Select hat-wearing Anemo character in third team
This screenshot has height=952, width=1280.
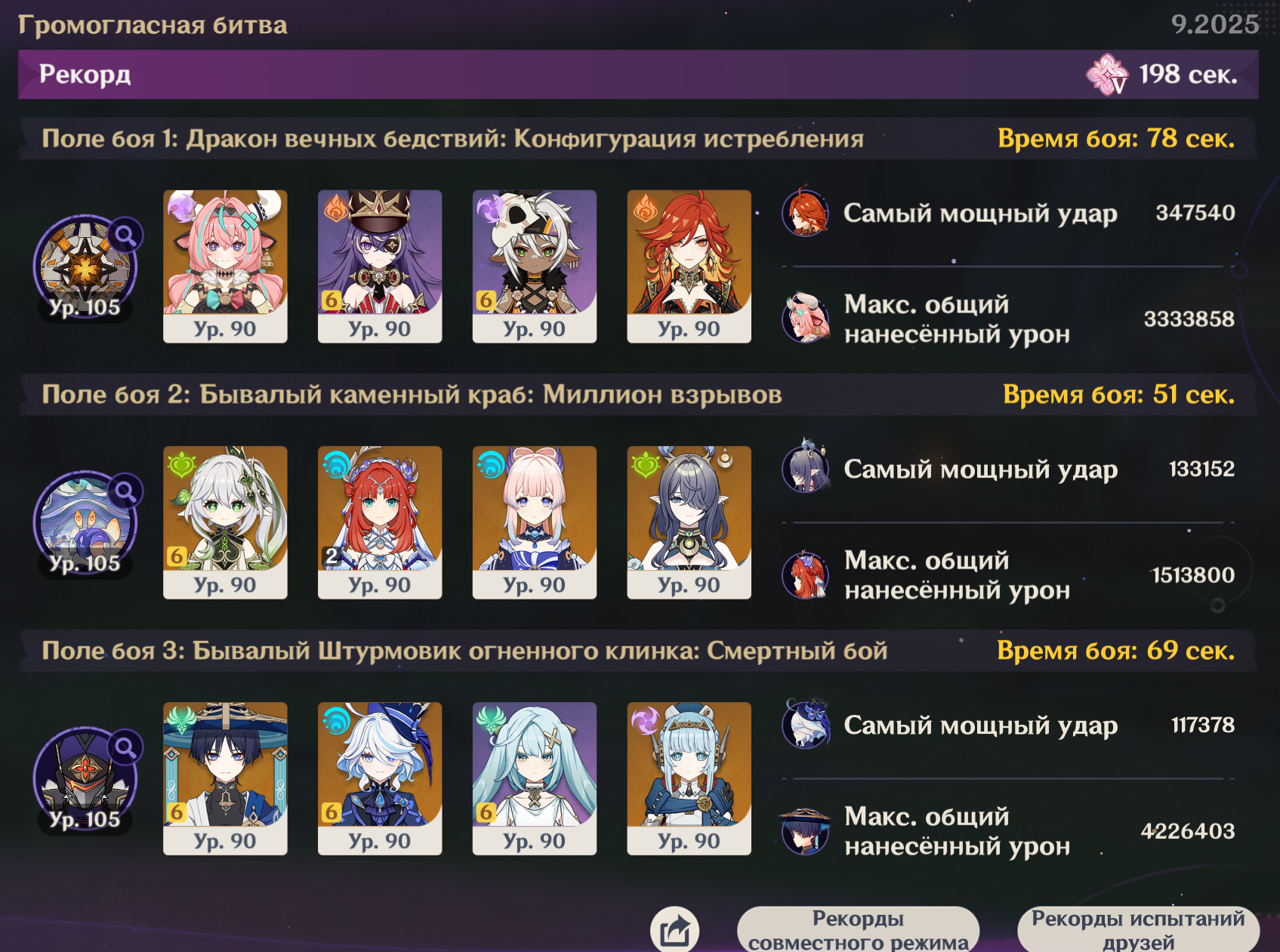pos(225,778)
